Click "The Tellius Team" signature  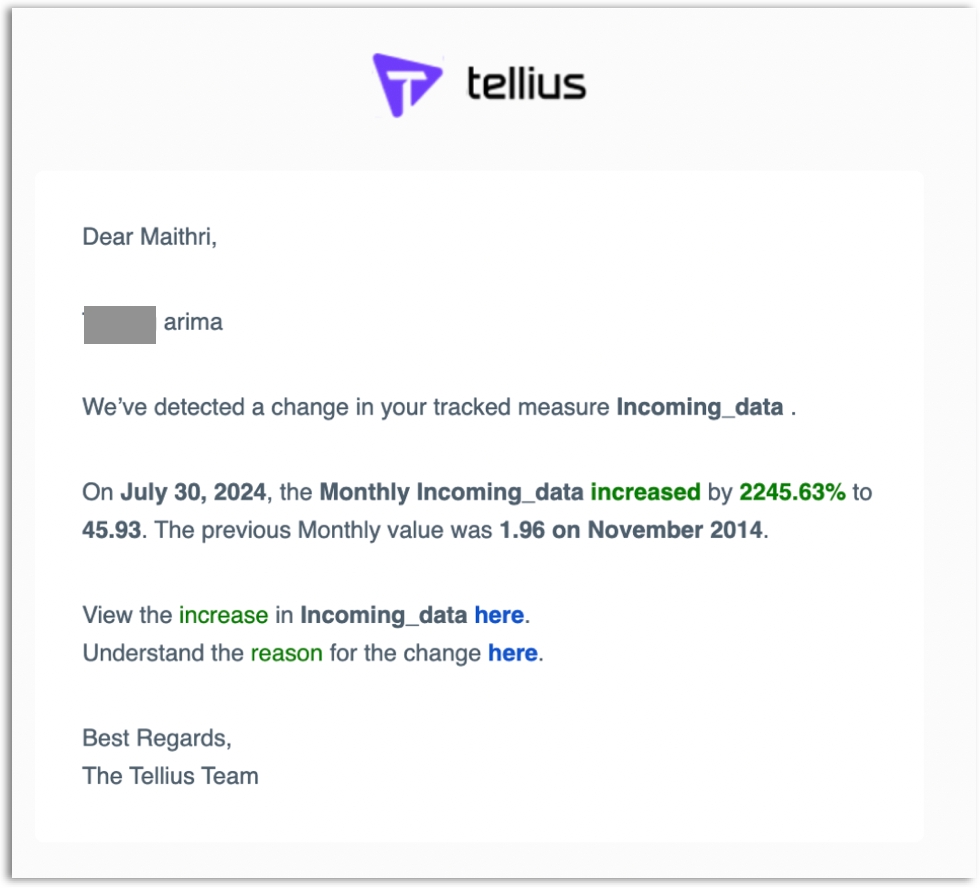170,776
